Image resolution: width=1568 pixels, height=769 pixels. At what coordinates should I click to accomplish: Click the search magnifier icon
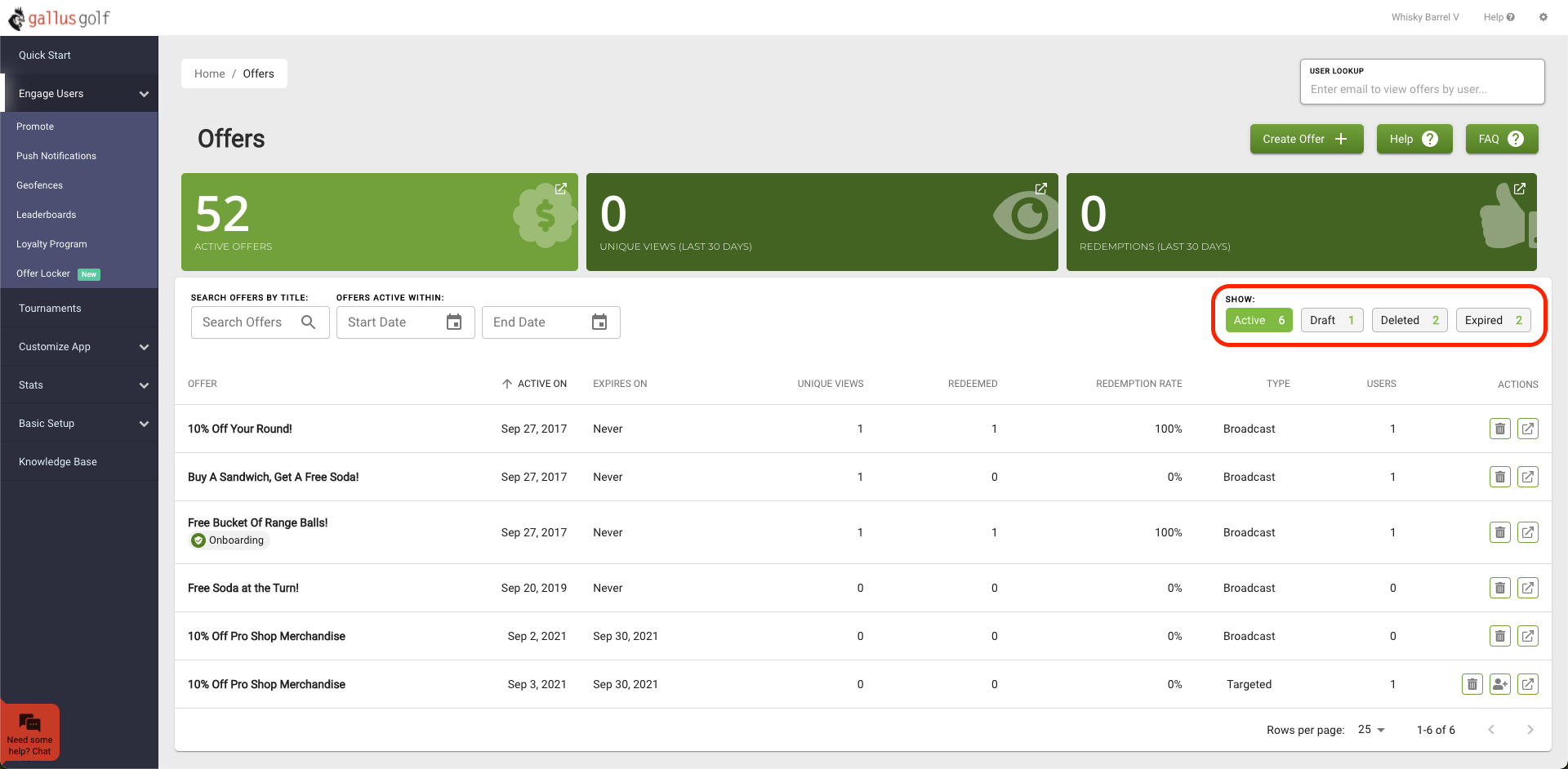click(x=308, y=322)
